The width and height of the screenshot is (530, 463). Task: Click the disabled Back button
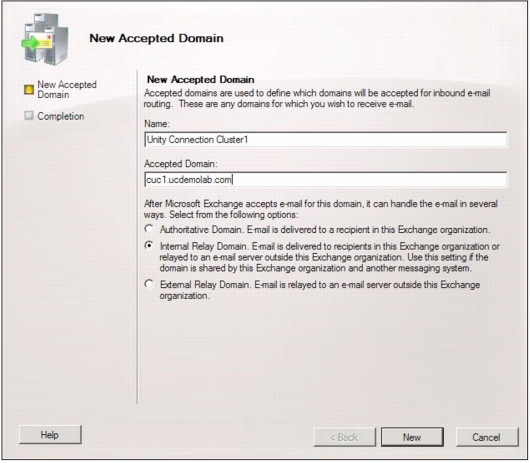coord(344,437)
